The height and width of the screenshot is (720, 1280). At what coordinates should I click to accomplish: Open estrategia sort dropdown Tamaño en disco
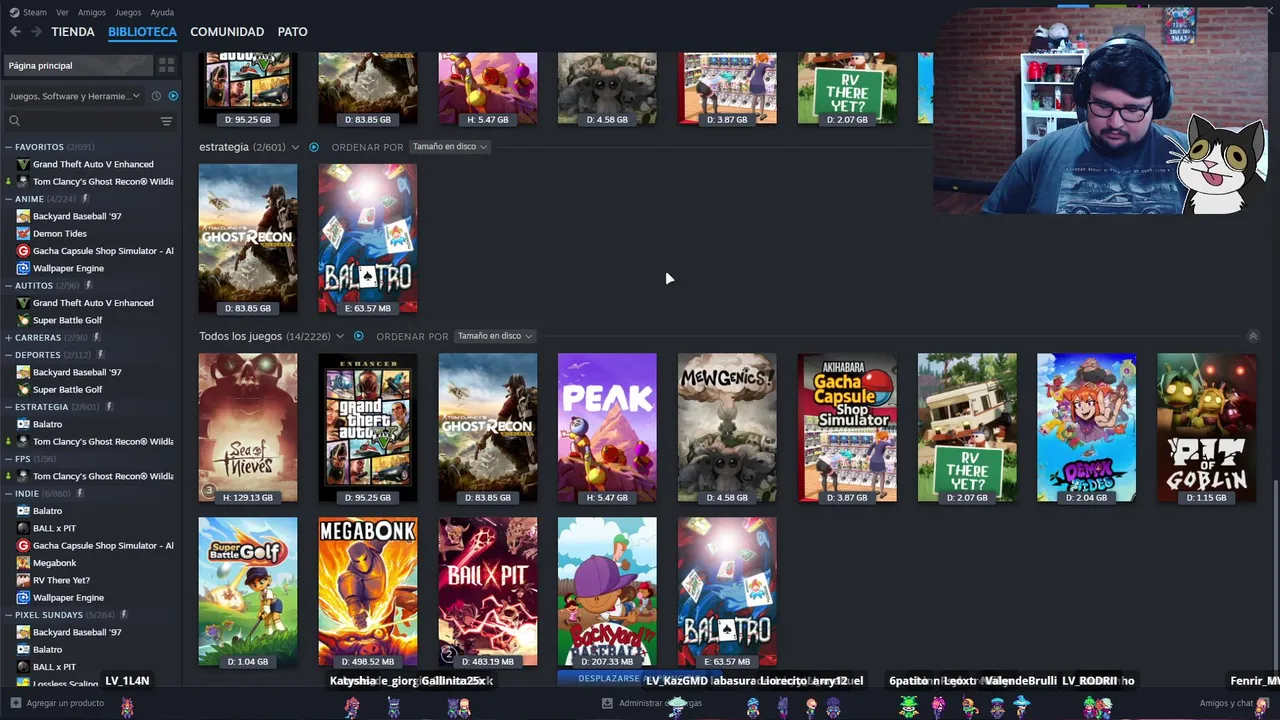(449, 147)
